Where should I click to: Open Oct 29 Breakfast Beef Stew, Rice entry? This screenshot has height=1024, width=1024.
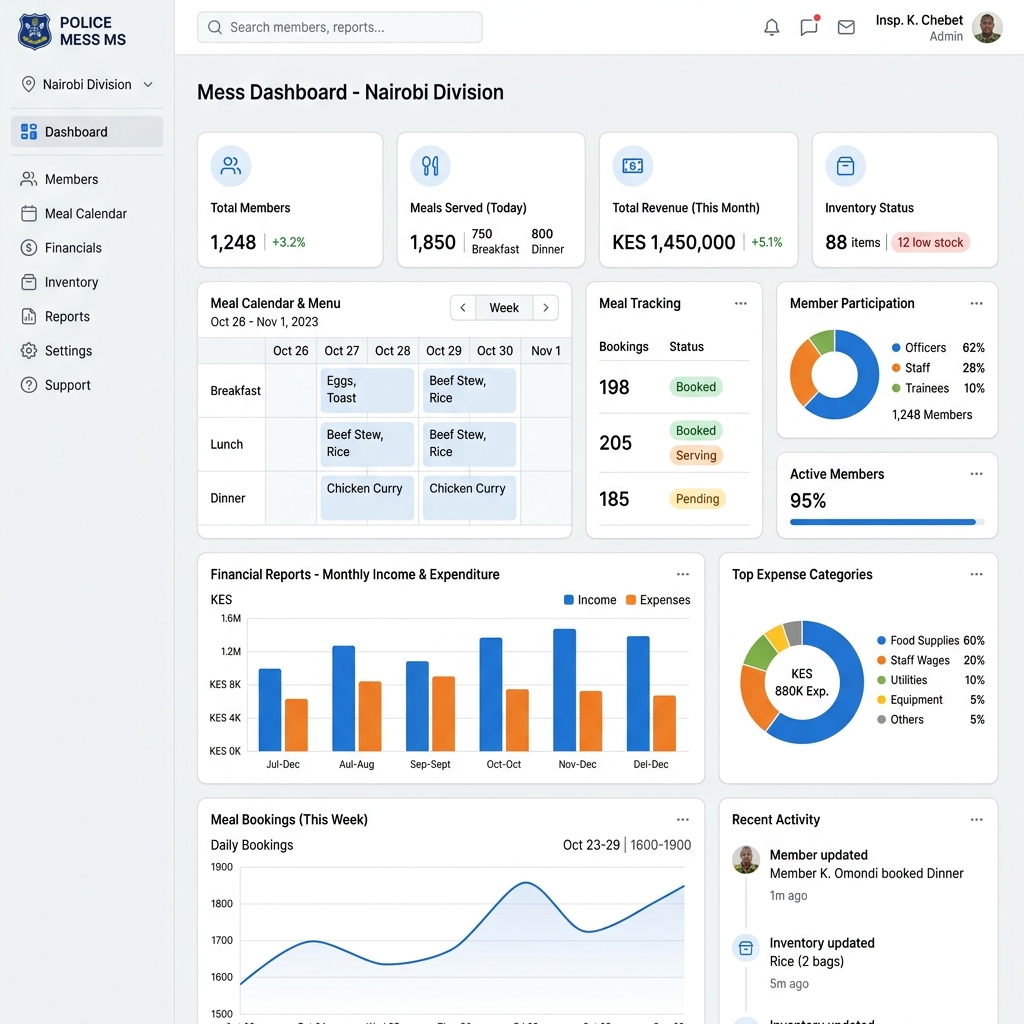coord(470,390)
